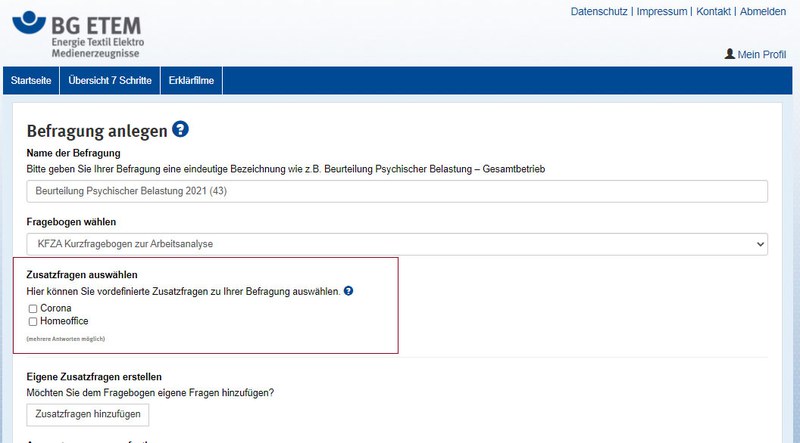Click the person icon beside Mein Profil
Viewport: 800px width, 443px height.
tap(729, 53)
